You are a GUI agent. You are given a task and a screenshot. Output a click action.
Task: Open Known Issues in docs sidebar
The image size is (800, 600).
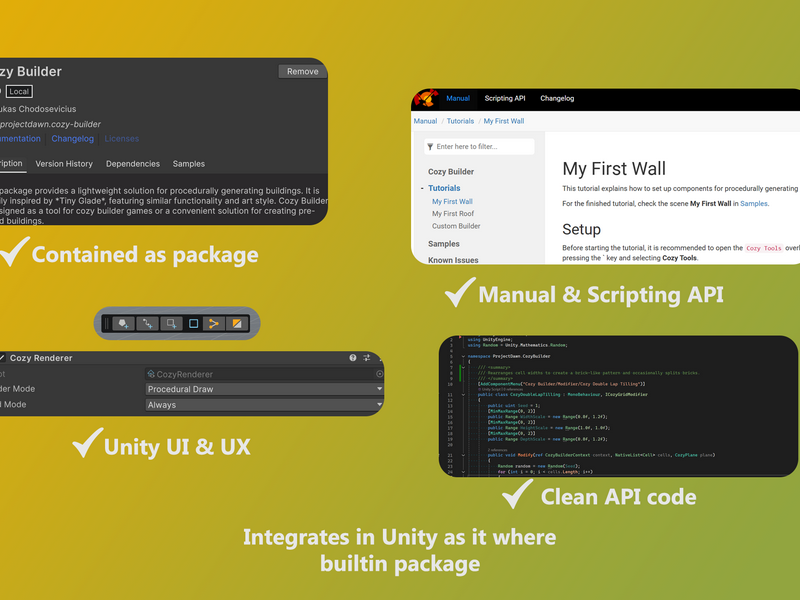(x=453, y=260)
